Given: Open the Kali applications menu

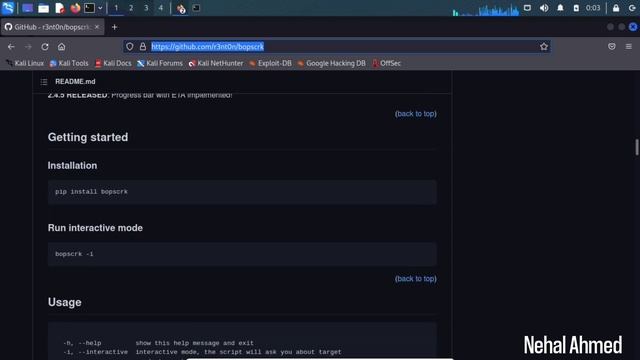Looking at the screenshot, I should (x=8, y=8).
